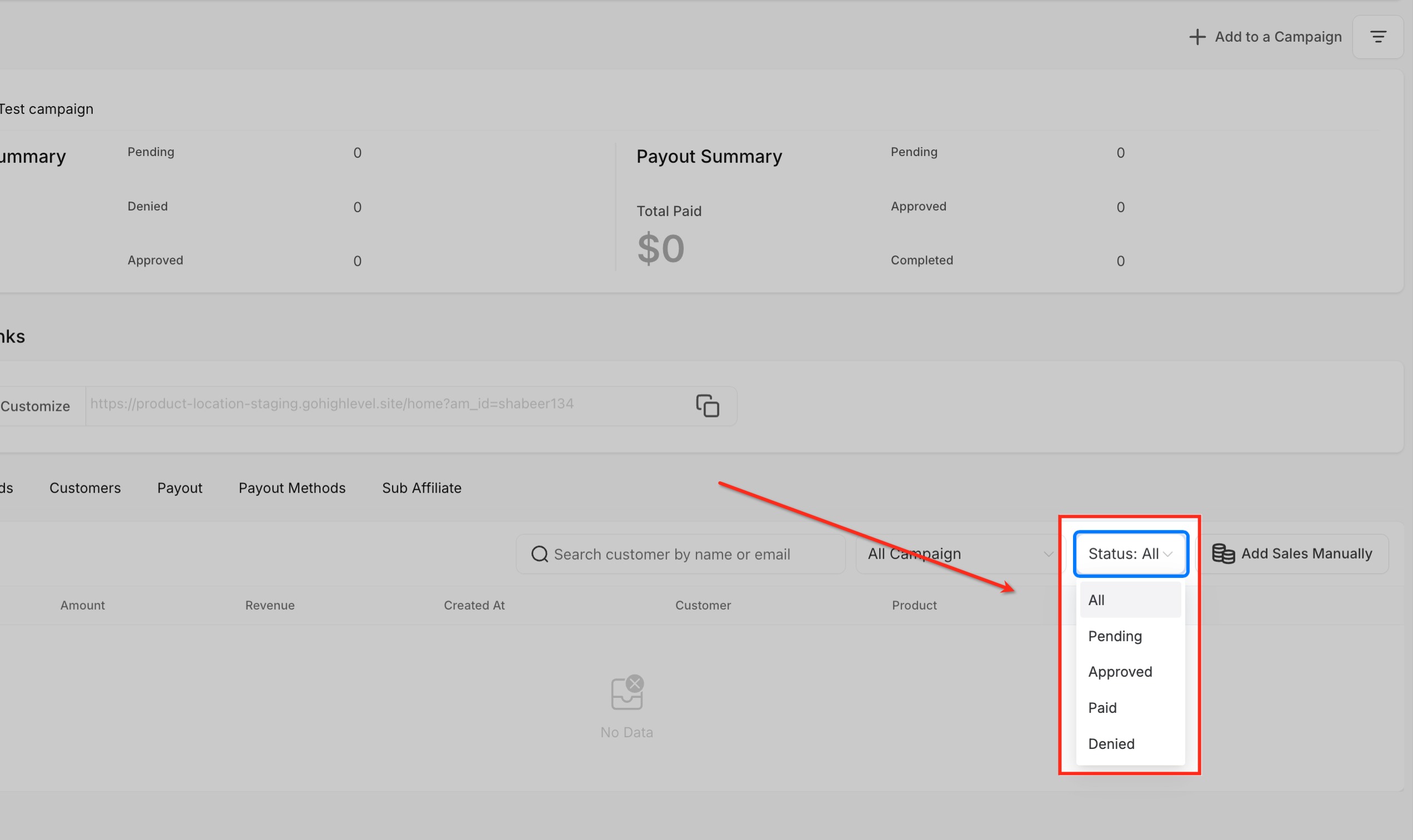Image resolution: width=1413 pixels, height=840 pixels.
Task: Click the Status dropdown chevron arrow
Action: click(1168, 554)
